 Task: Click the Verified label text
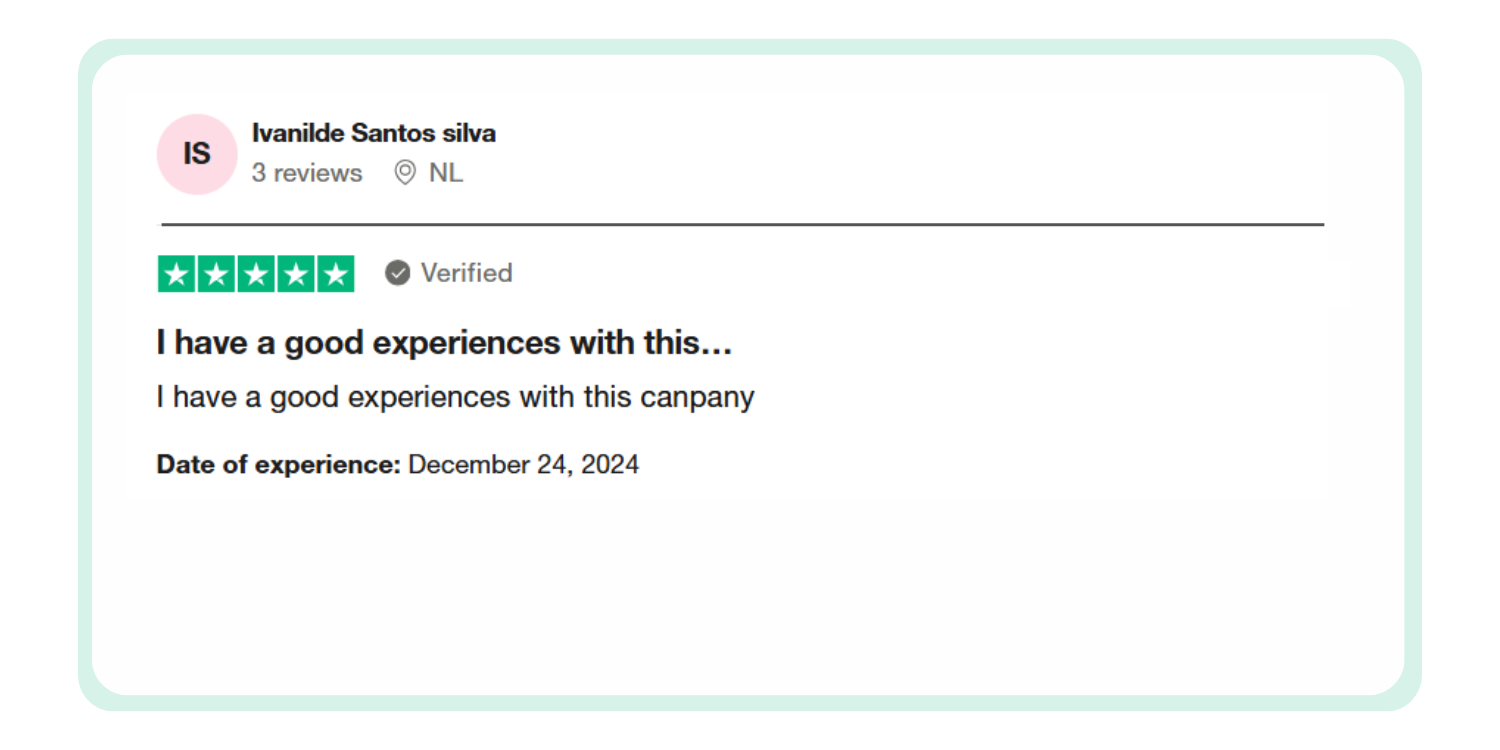tap(466, 273)
